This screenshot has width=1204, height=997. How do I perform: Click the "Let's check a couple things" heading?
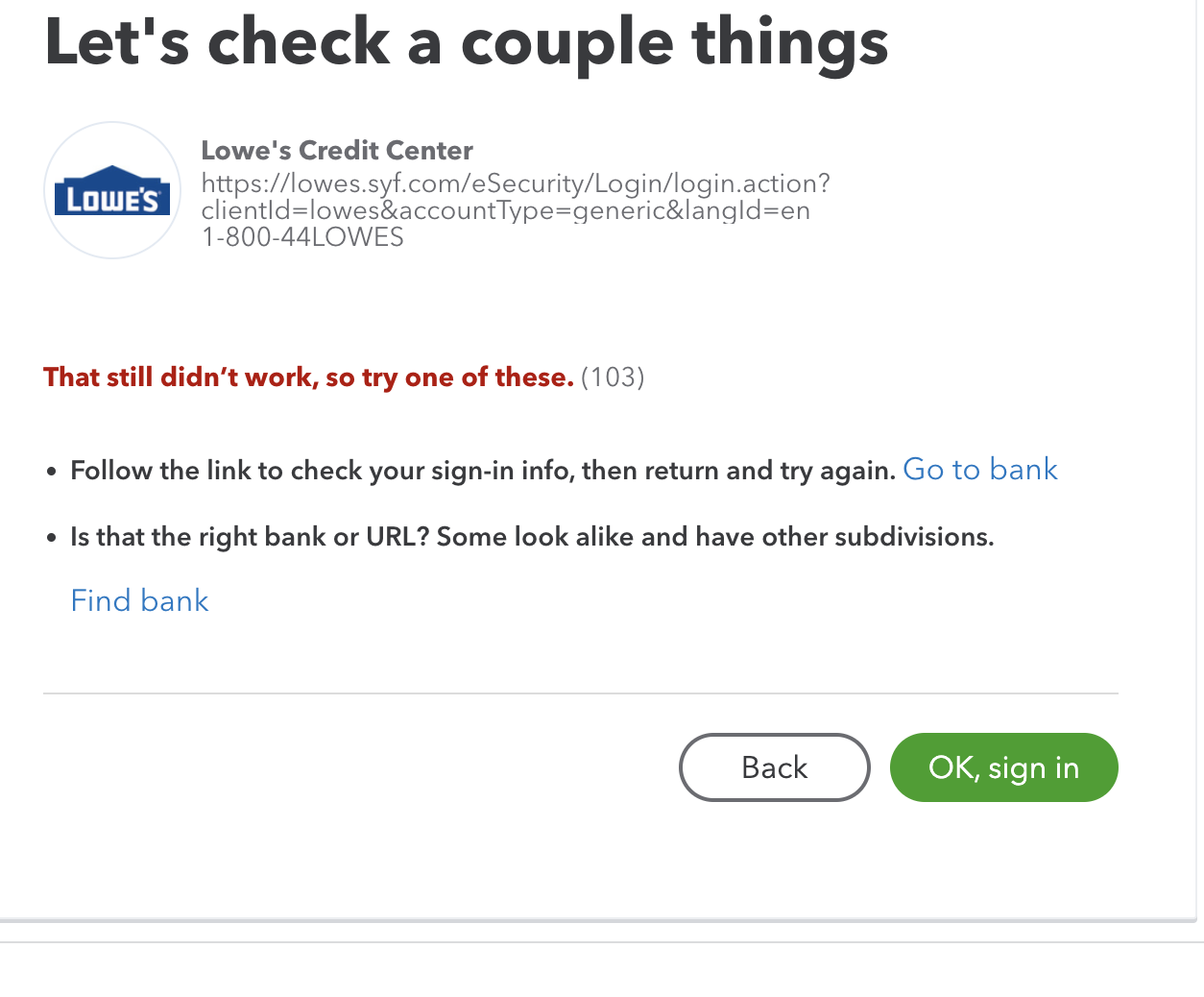466,43
